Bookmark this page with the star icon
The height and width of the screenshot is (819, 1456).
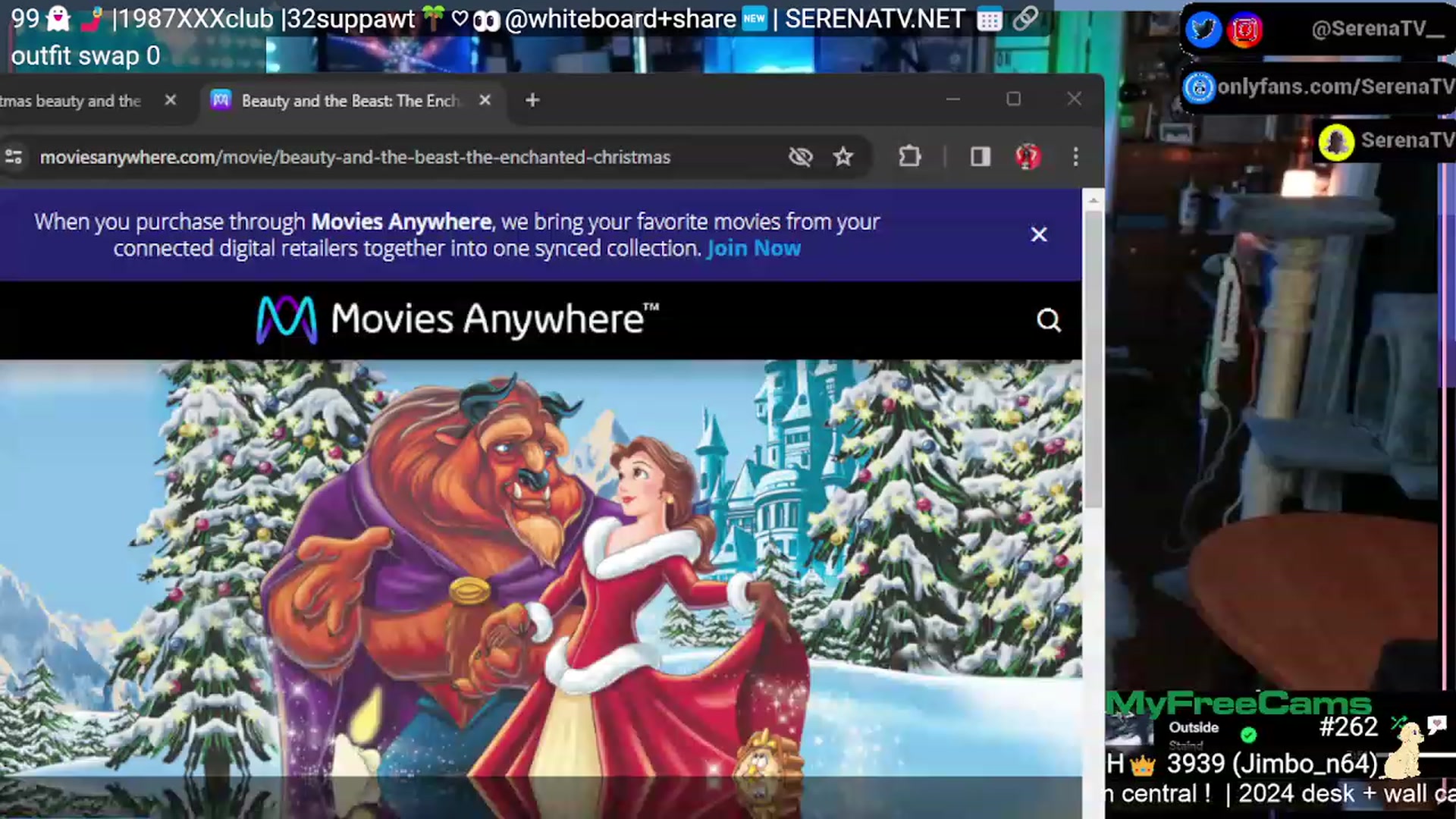[x=843, y=157]
